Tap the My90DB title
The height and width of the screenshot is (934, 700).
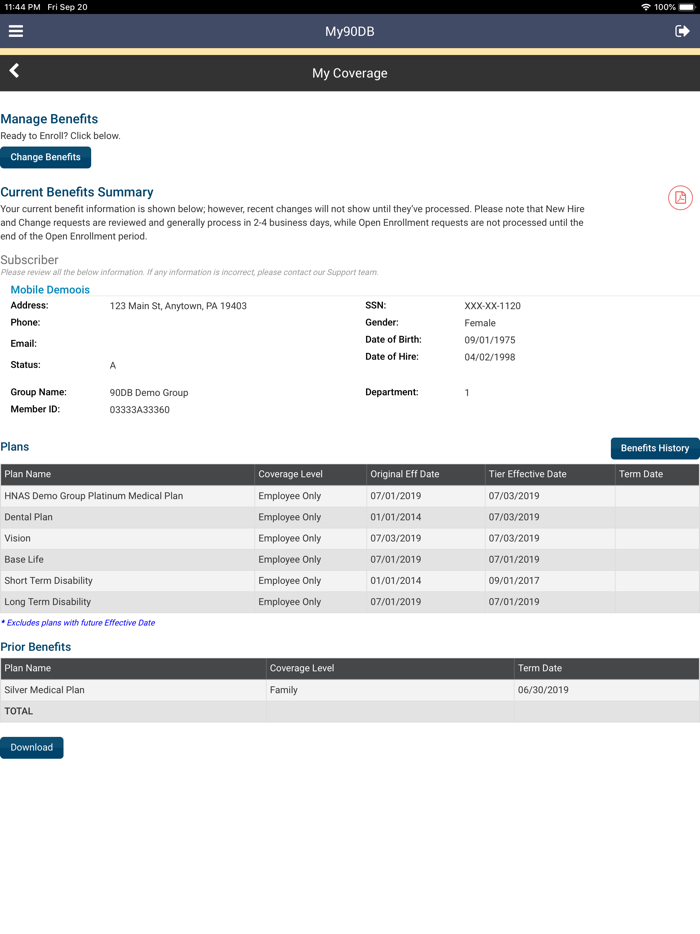click(x=350, y=32)
